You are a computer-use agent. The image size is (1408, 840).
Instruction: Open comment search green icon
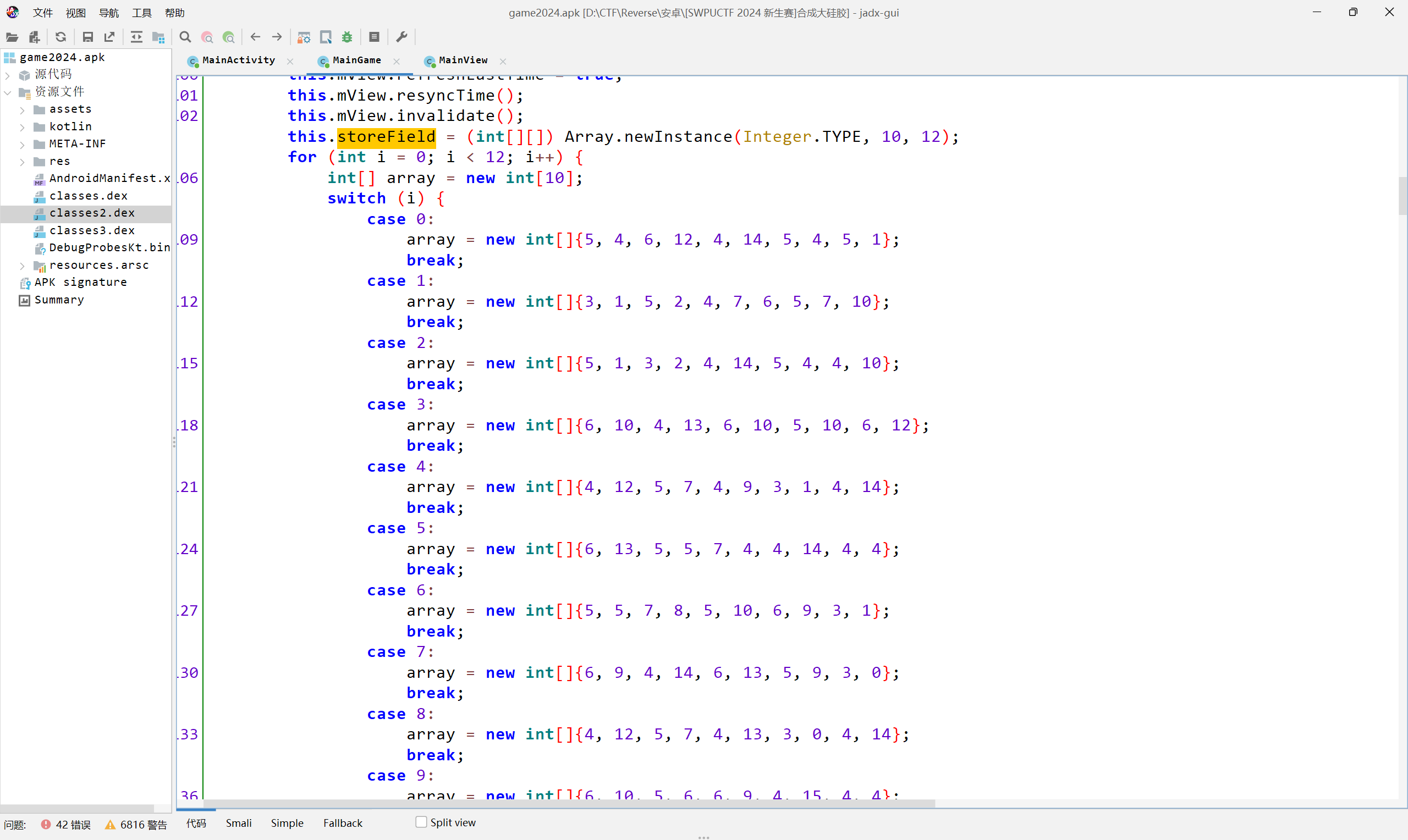click(x=229, y=37)
